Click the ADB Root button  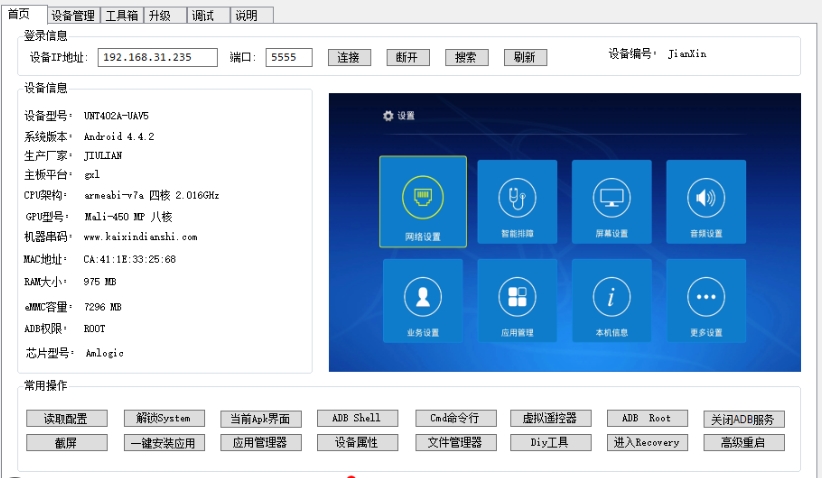click(x=647, y=418)
